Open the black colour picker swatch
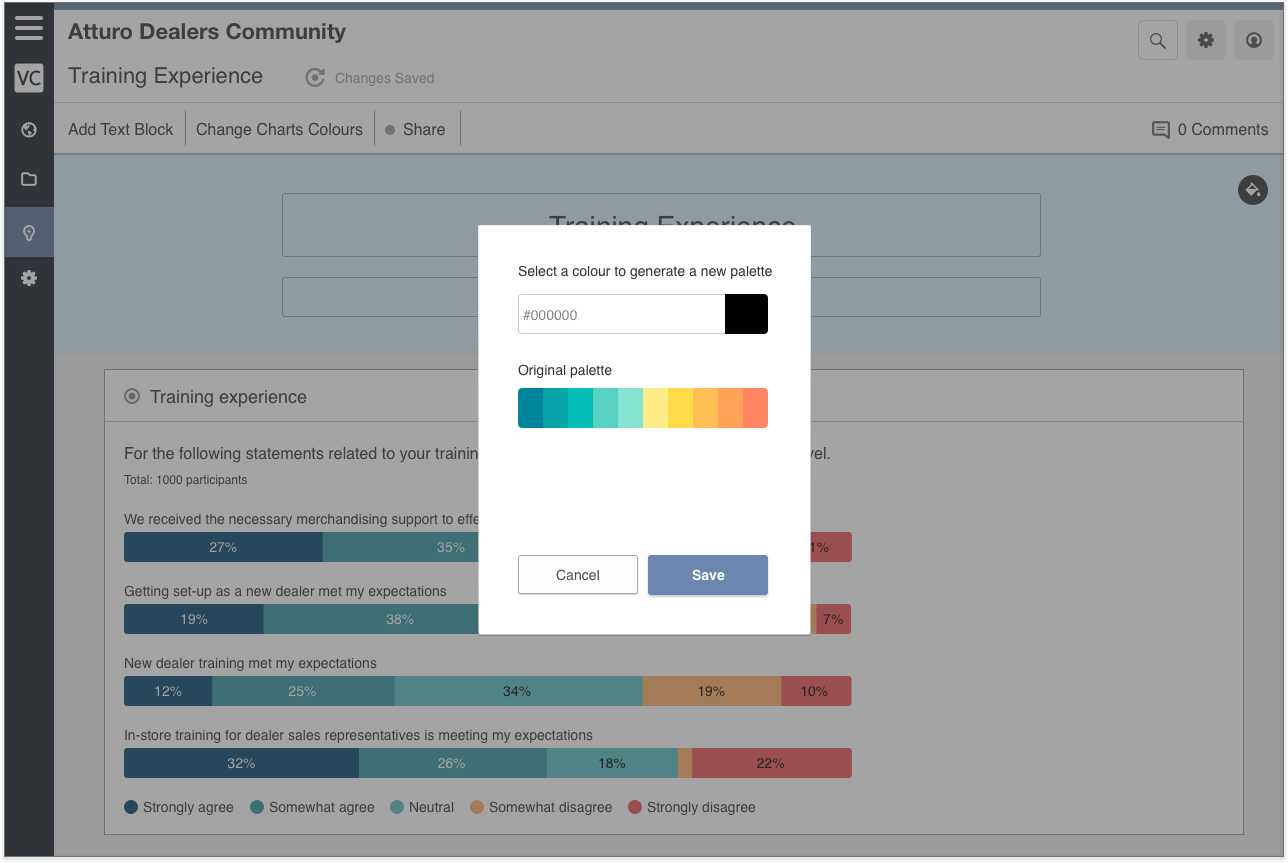Screen dimensions: 1288x863 [x=746, y=314]
